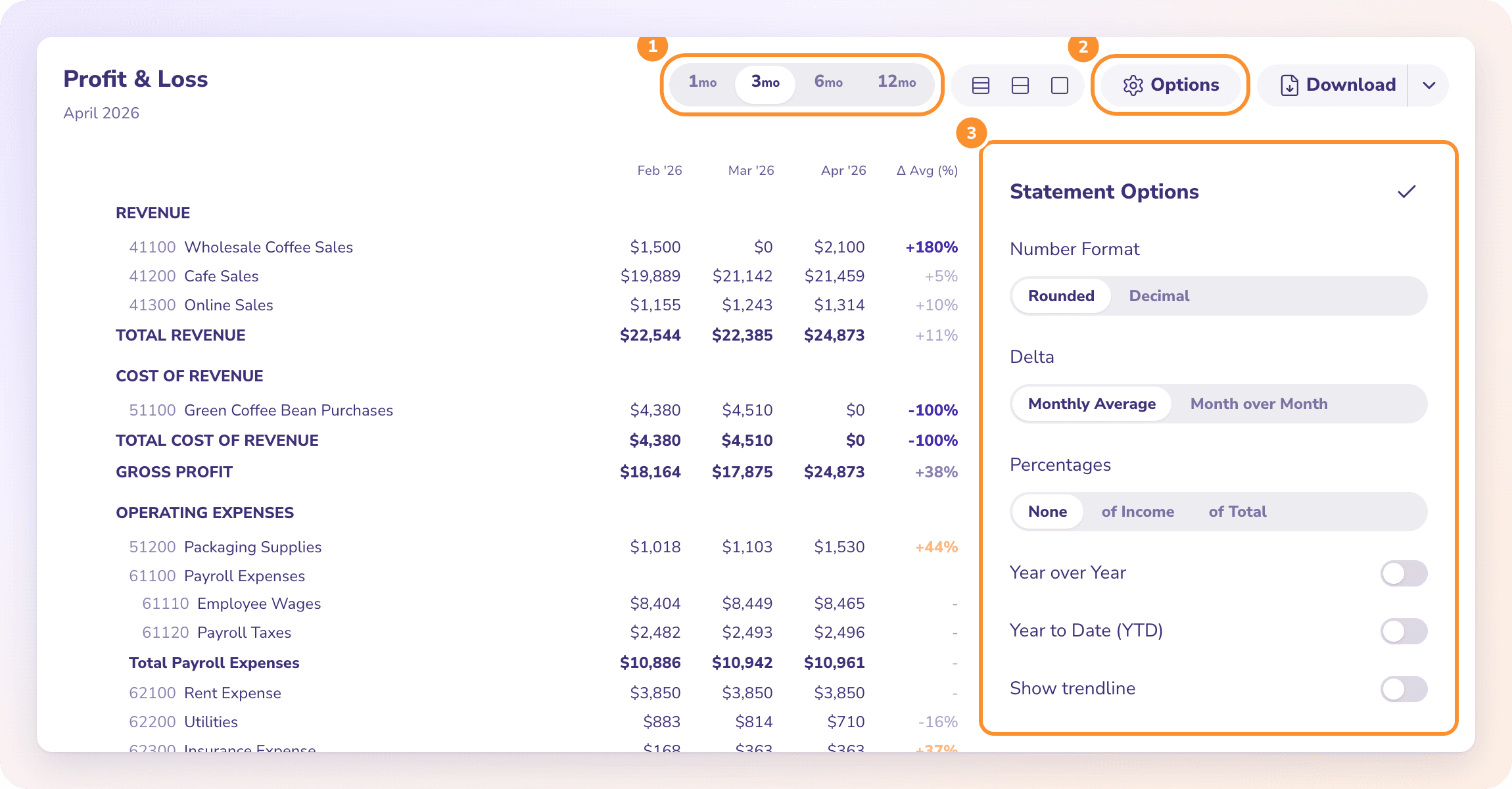Viewport: 1512px width, 789px height.
Task: Expand the Download dropdown arrow
Action: click(x=1429, y=85)
